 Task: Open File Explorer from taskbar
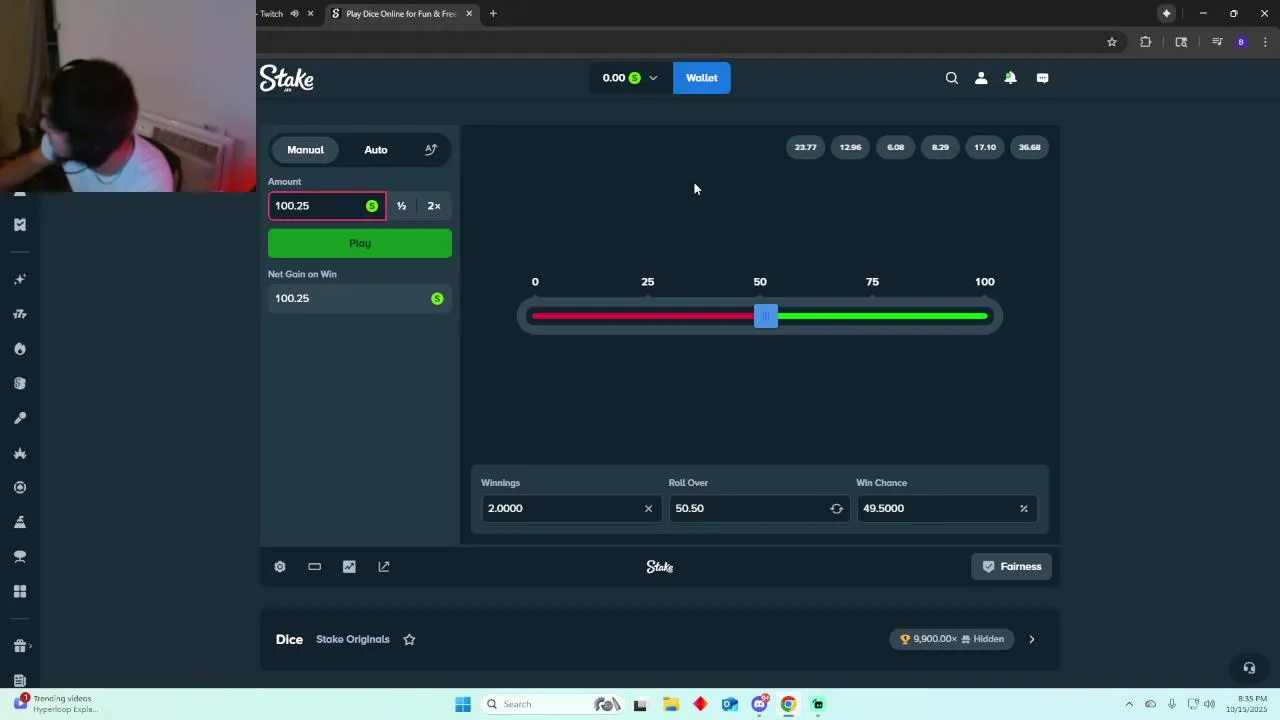pyautogui.click(x=670, y=704)
